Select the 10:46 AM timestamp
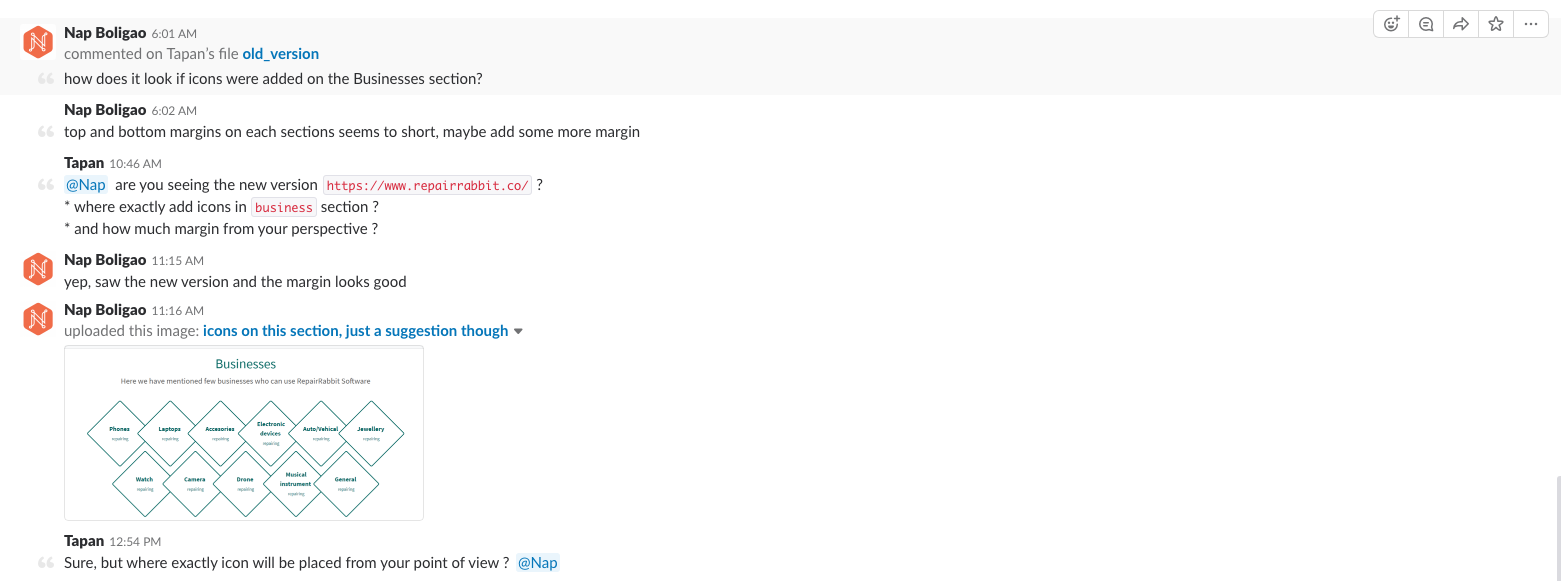 click(x=136, y=163)
